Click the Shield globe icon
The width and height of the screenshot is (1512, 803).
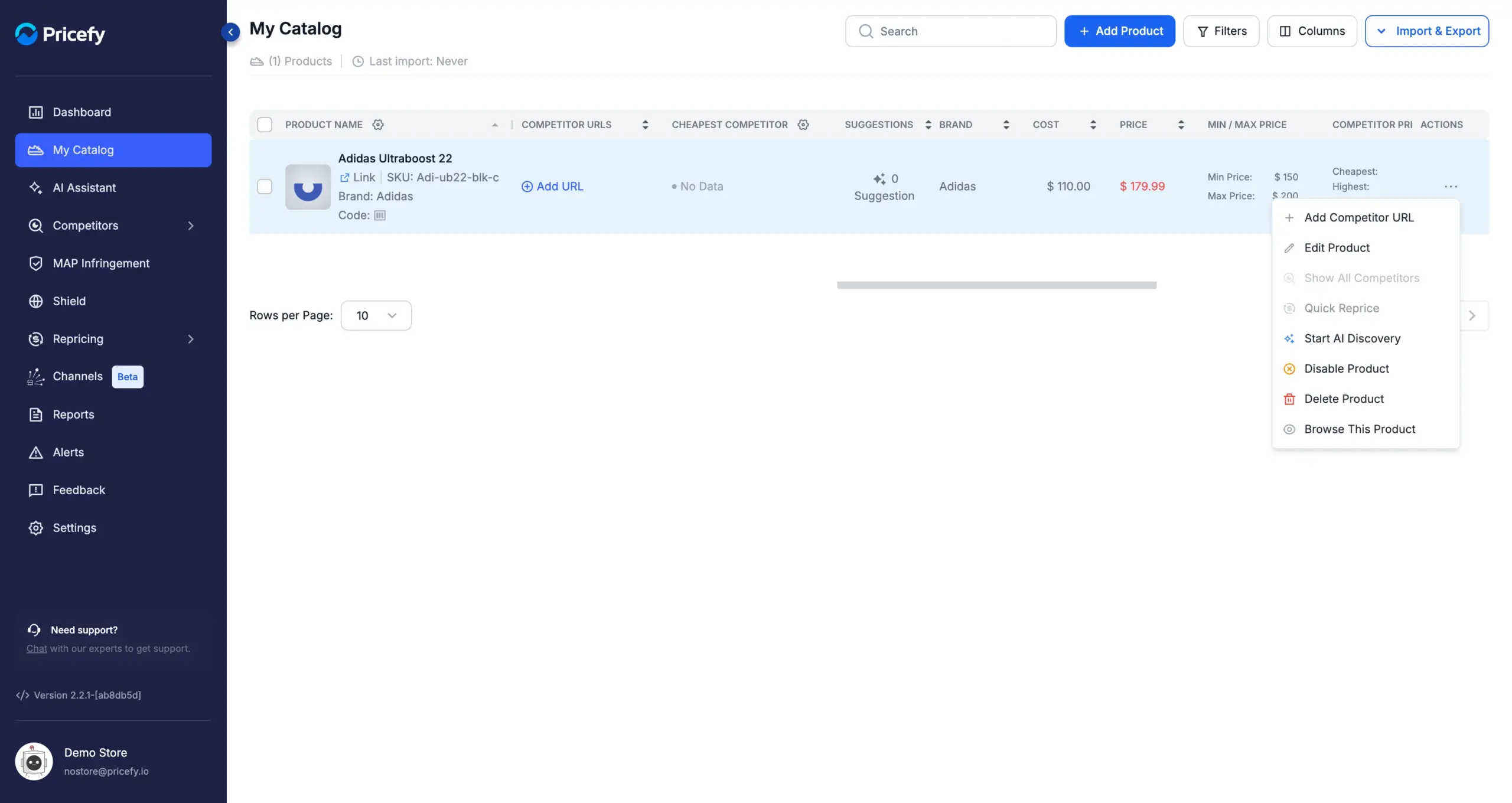[36, 301]
